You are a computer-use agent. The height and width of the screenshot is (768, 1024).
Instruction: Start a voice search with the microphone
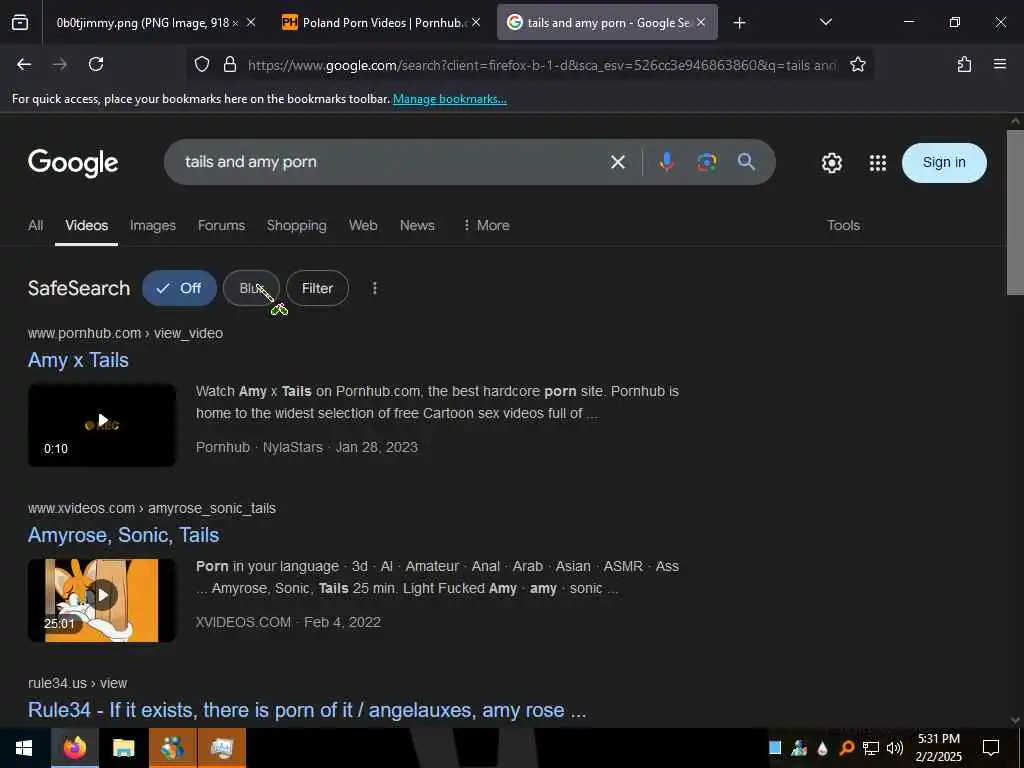click(x=666, y=162)
